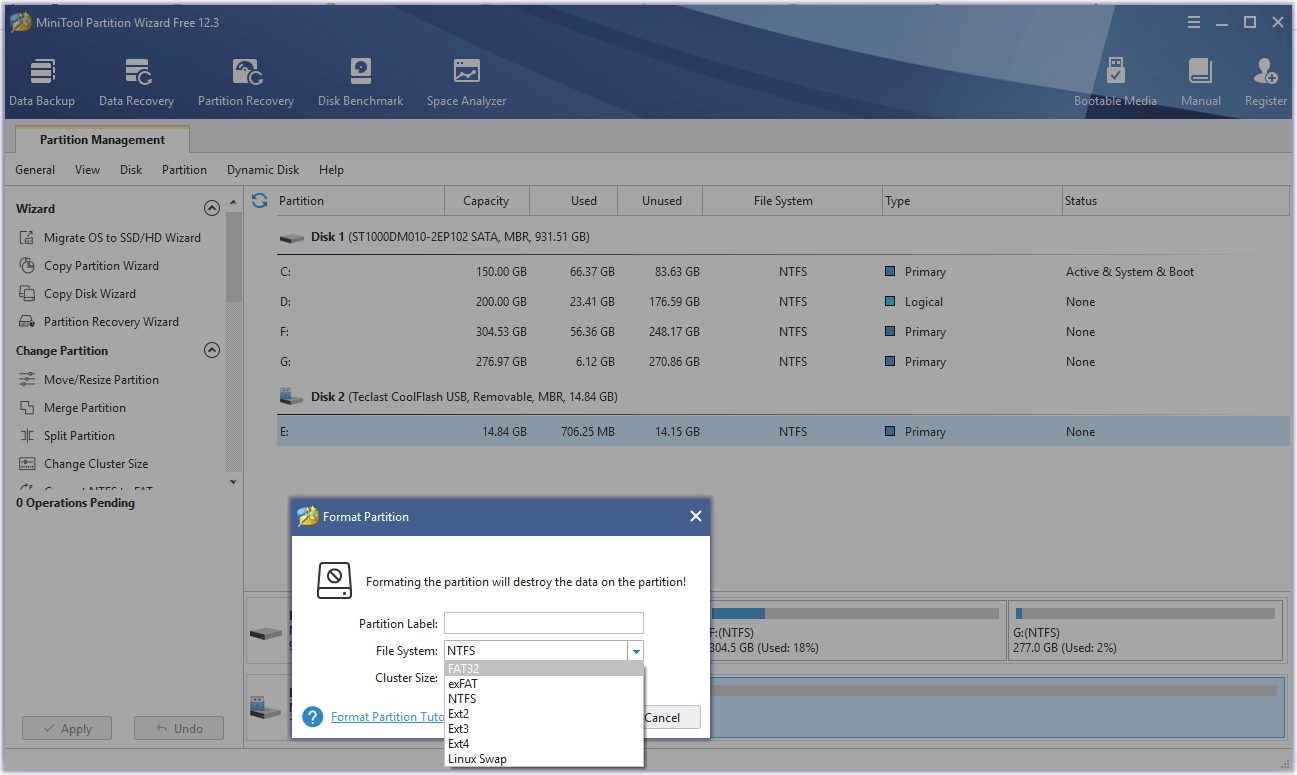Open the Help menu
This screenshot has height=775, width=1297.
[331, 170]
